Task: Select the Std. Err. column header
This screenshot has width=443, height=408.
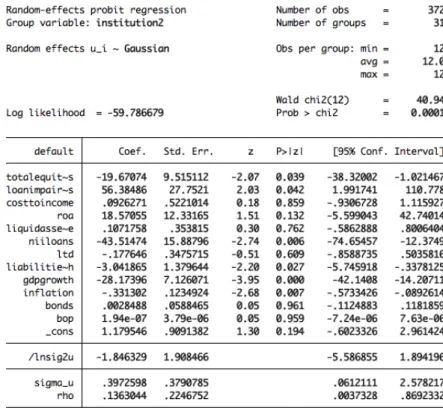Action: click(188, 152)
